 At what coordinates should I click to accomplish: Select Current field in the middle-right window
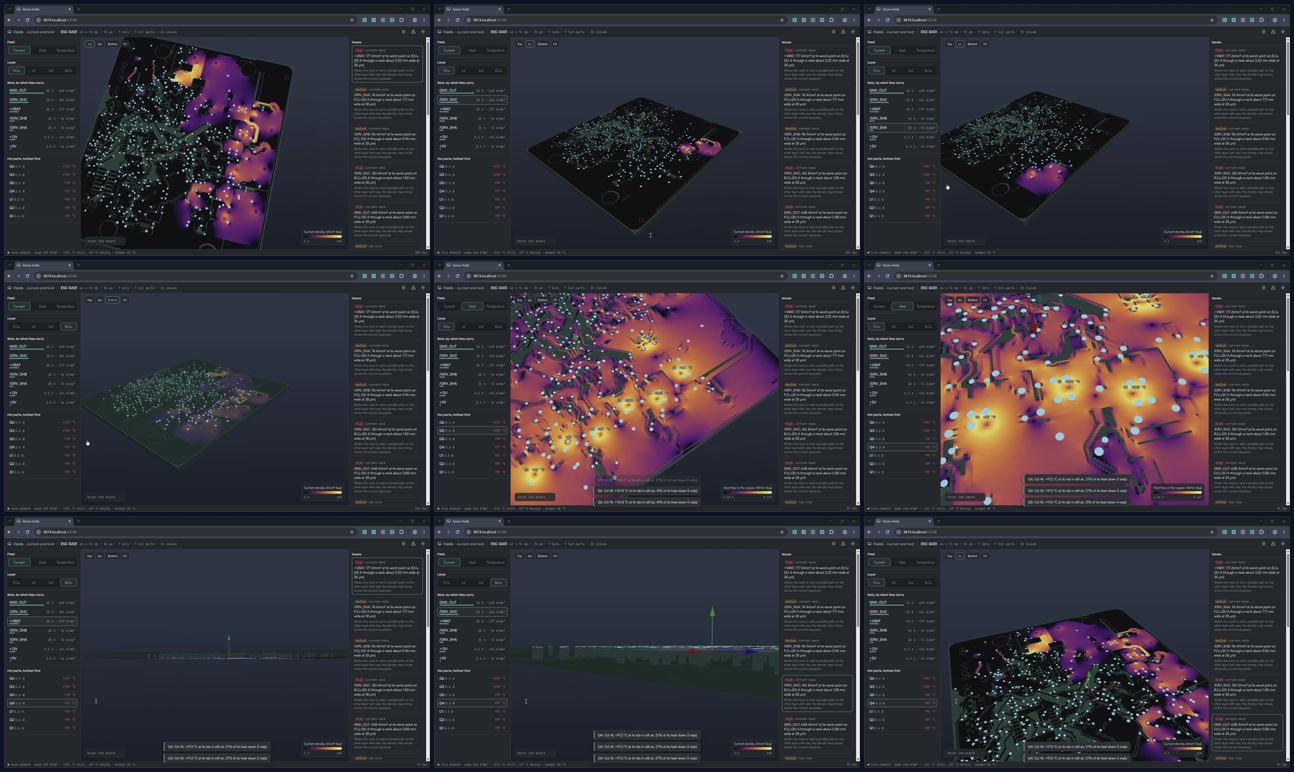(879, 306)
